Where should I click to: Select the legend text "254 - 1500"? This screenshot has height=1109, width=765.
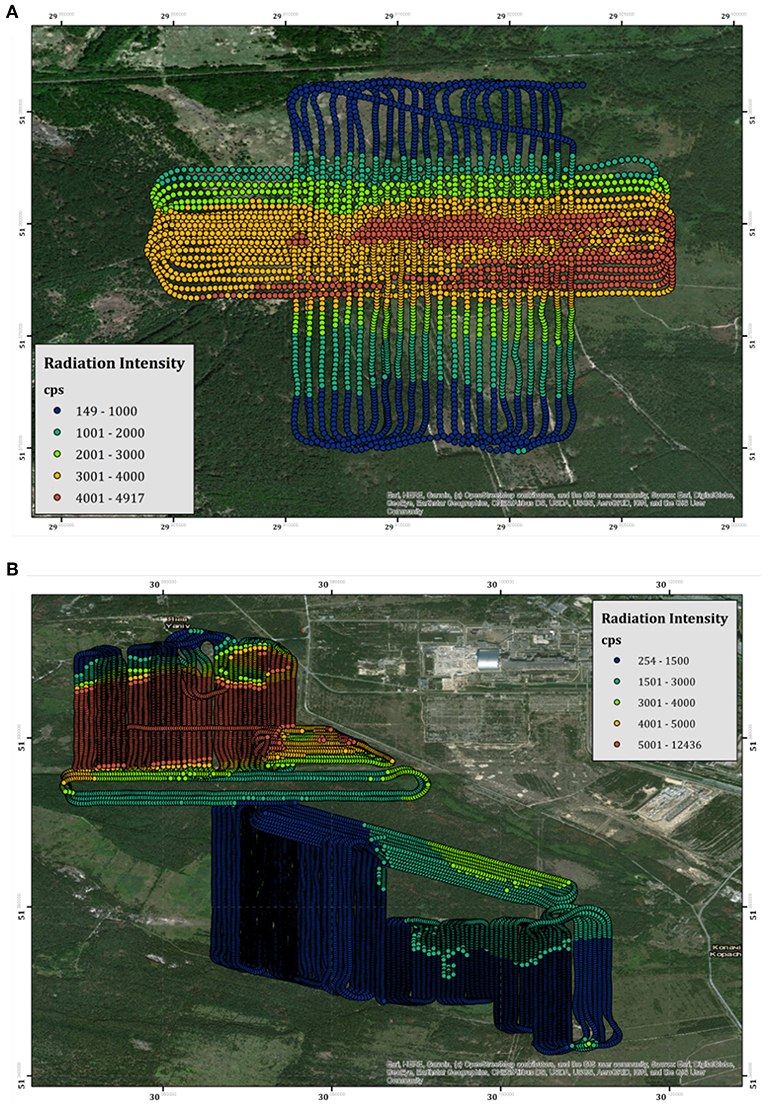tap(662, 661)
